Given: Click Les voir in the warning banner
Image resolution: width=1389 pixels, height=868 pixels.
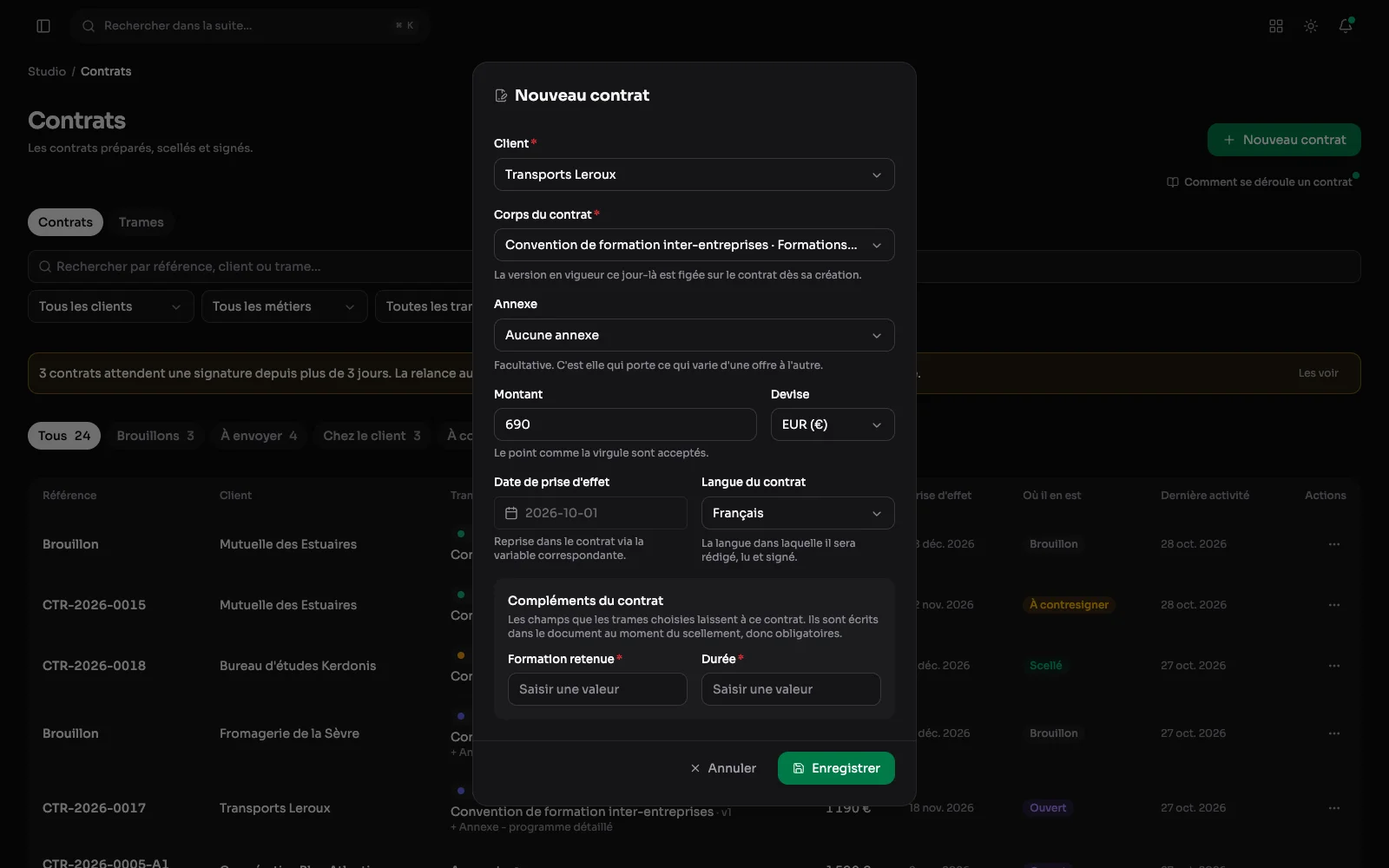Looking at the screenshot, I should 1318,373.
